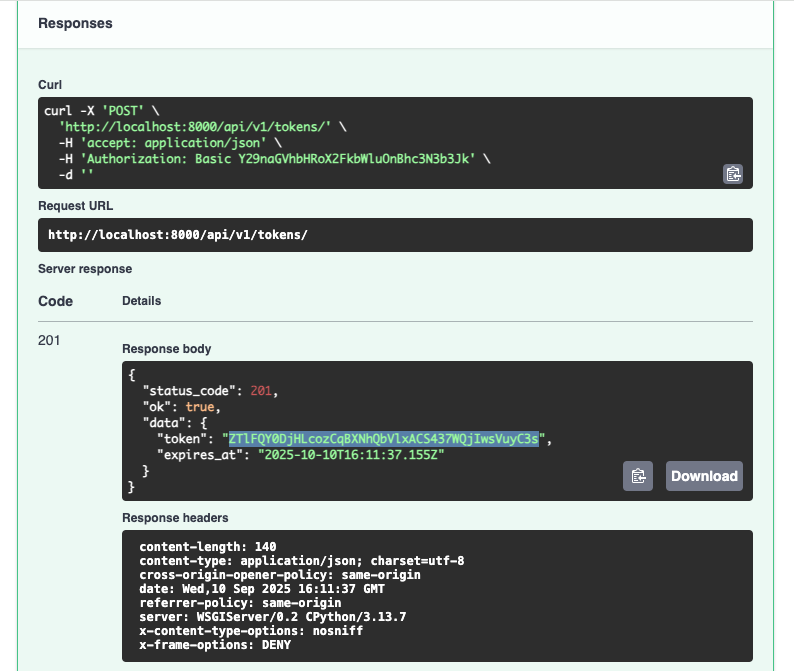794x671 pixels.
Task: Click the expires_at timestamp value
Action: (351, 455)
